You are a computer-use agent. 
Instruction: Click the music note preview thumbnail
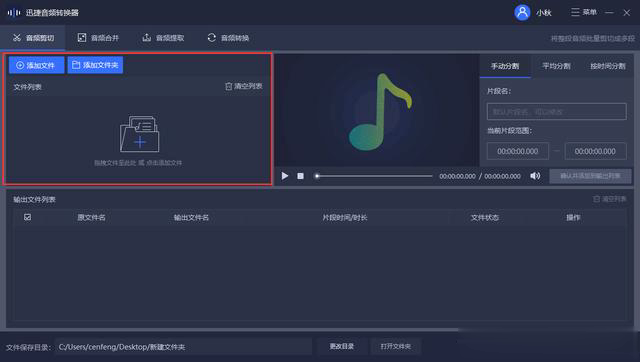[380, 111]
